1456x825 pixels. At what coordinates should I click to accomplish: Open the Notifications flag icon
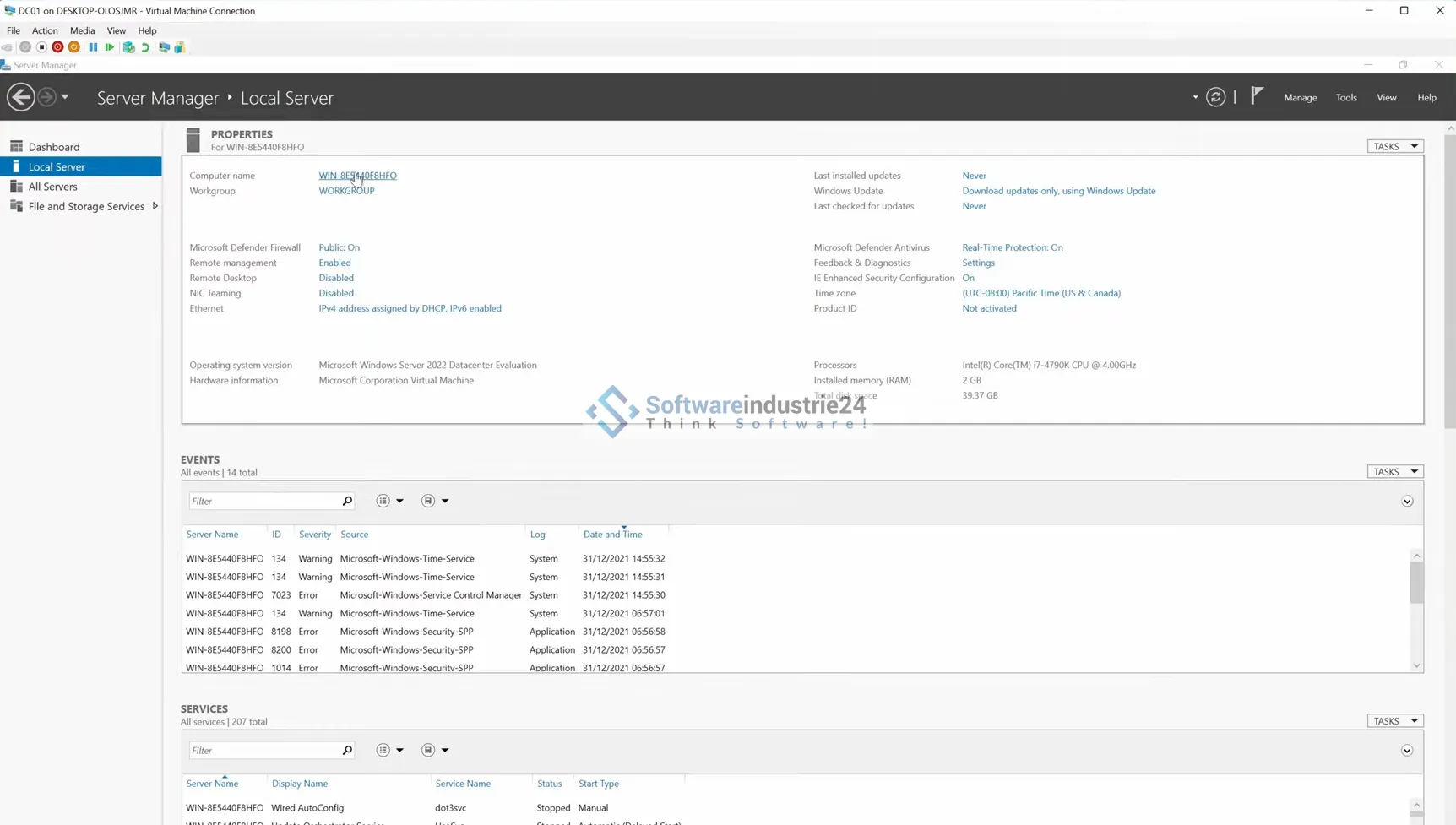tap(1257, 96)
